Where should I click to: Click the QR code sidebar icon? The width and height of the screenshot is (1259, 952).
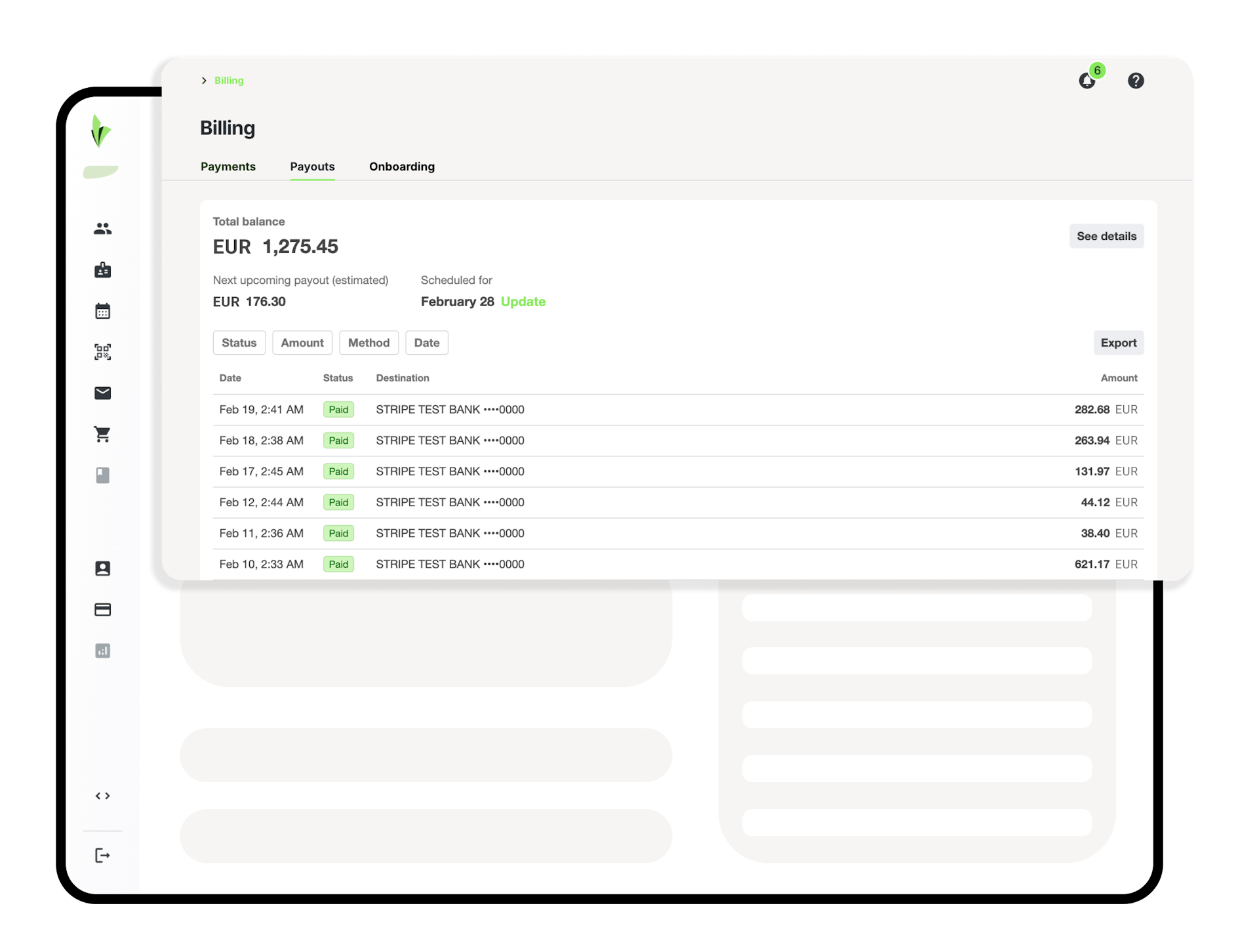tap(102, 351)
